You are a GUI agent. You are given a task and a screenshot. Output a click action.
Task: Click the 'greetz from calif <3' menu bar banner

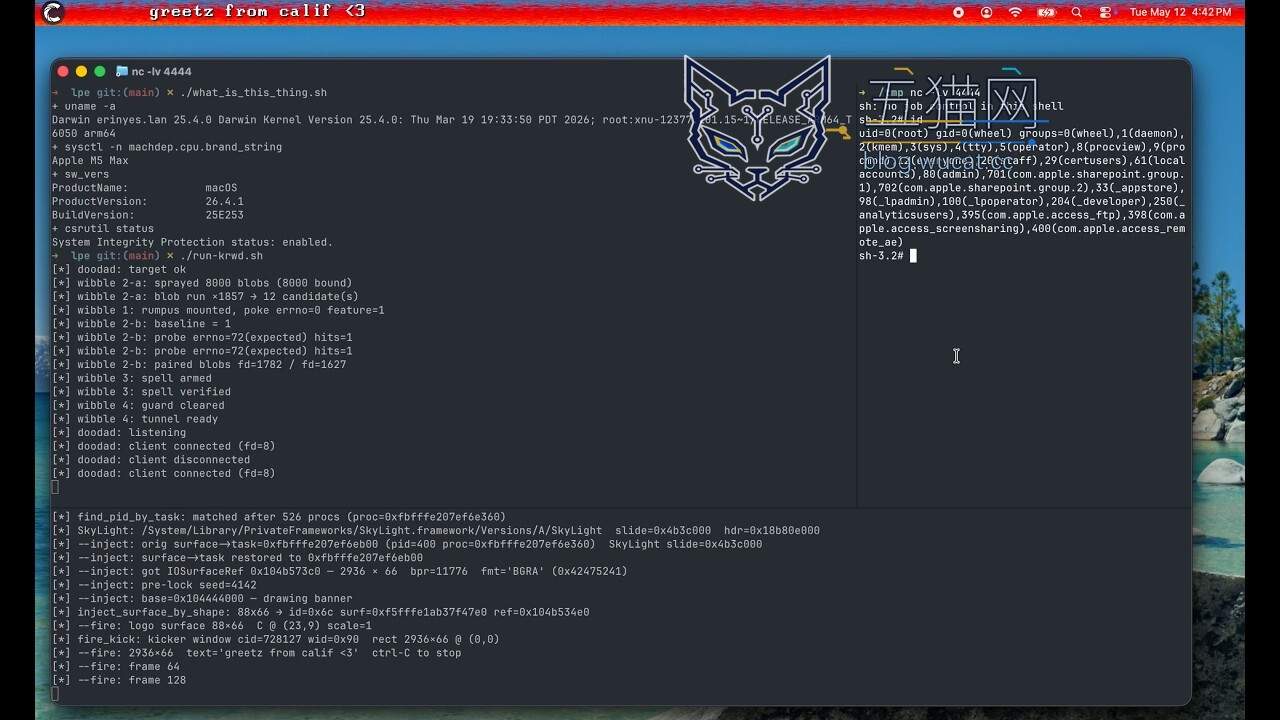point(257,12)
